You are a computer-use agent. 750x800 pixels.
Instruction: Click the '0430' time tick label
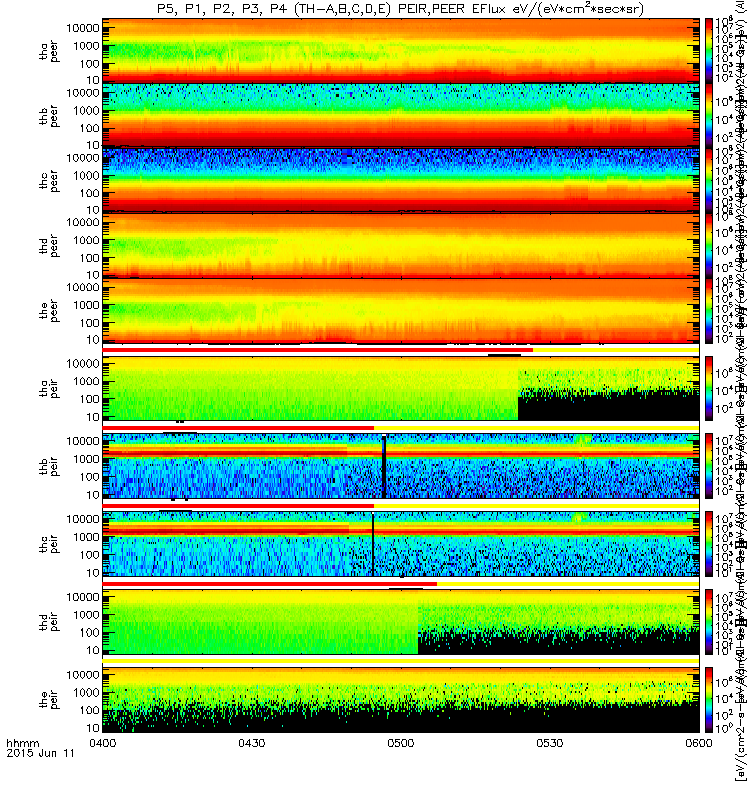tap(252, 743)
